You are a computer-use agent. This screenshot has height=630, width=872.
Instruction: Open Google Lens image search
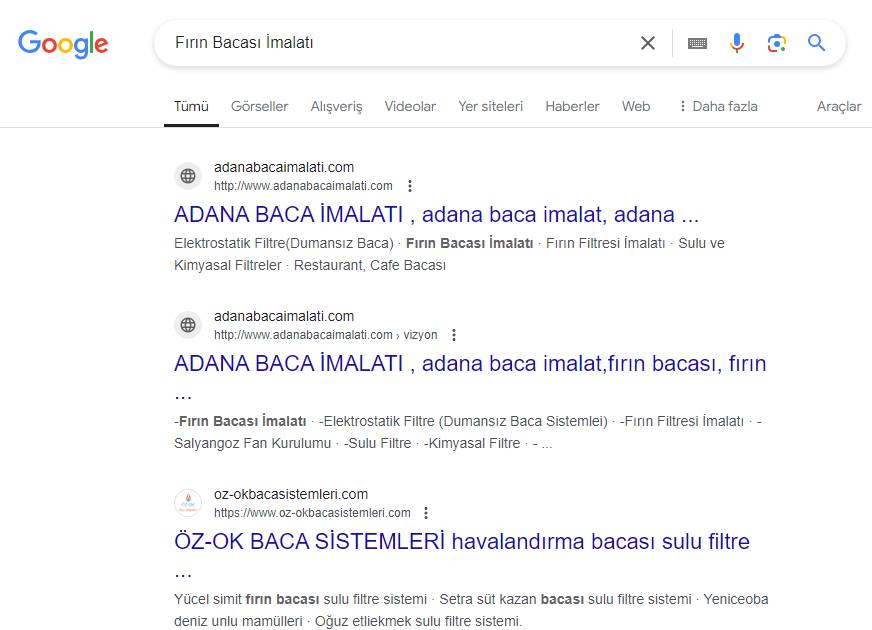click(x=777, y=43)
